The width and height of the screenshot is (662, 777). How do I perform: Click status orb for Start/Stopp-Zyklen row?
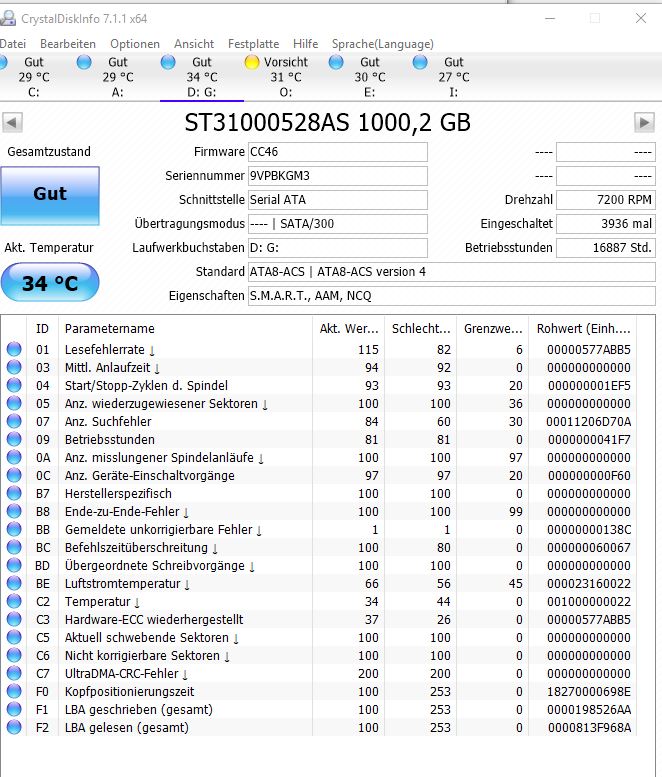tap(14, 385)
